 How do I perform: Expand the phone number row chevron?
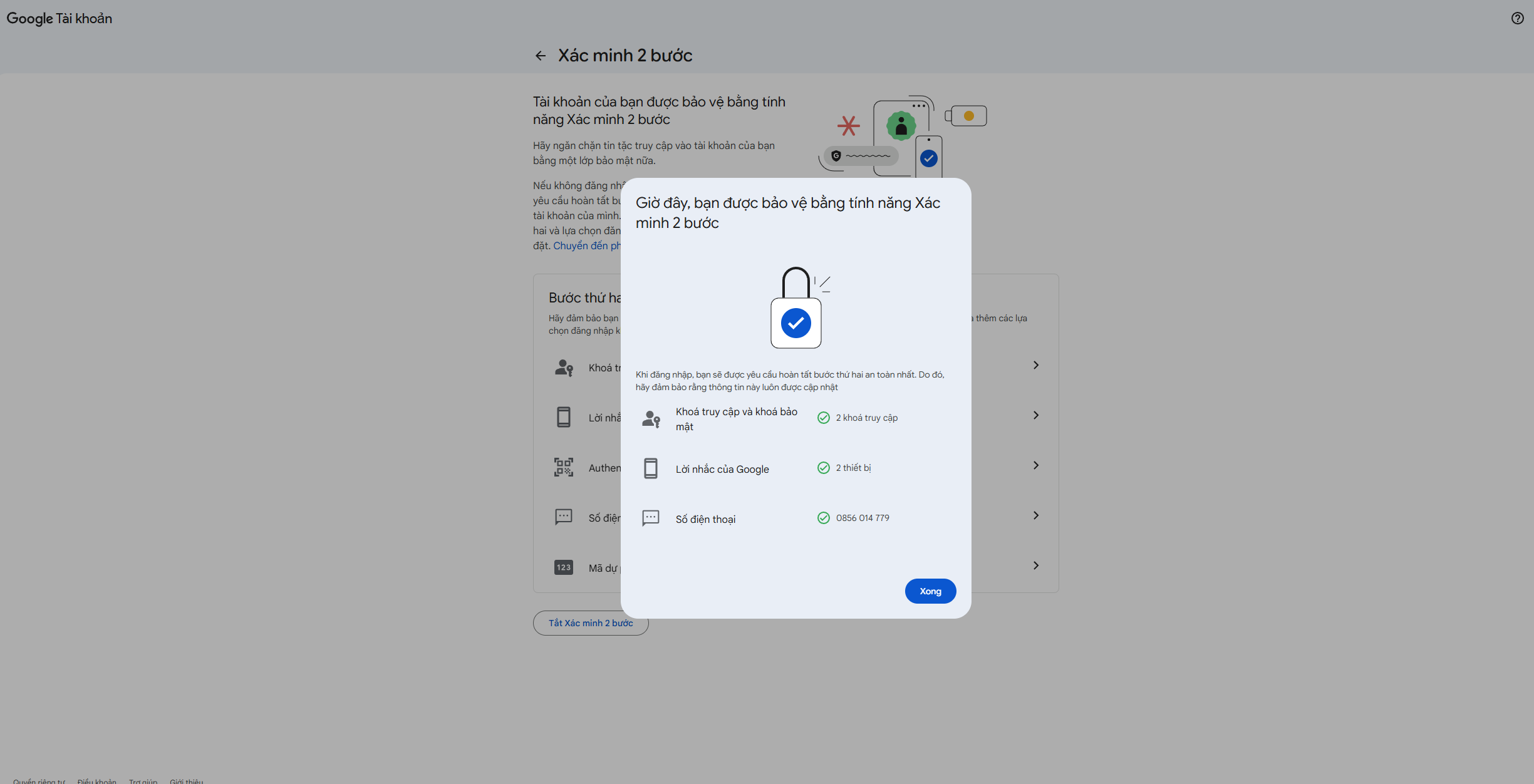click(x=1035, y=515)
